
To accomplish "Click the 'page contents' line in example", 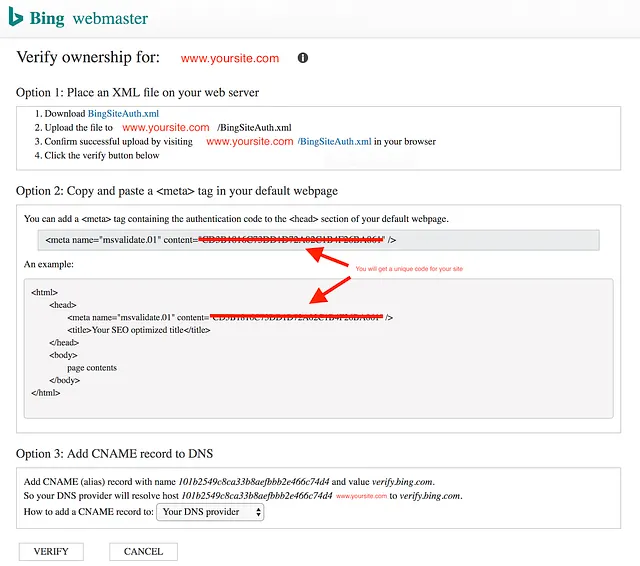I will (x=92, y=368).
